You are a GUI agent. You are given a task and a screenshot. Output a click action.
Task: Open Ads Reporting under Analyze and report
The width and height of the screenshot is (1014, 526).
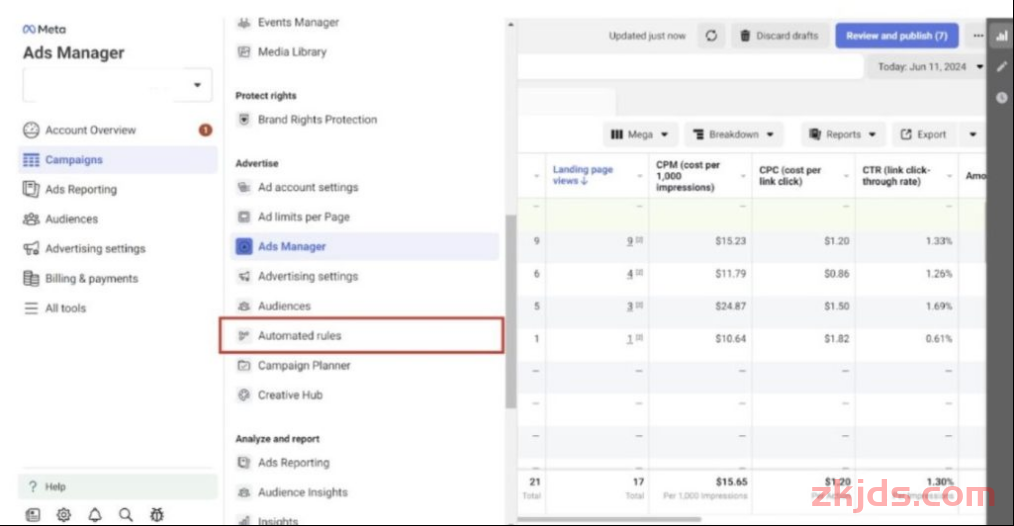(294, 463)
